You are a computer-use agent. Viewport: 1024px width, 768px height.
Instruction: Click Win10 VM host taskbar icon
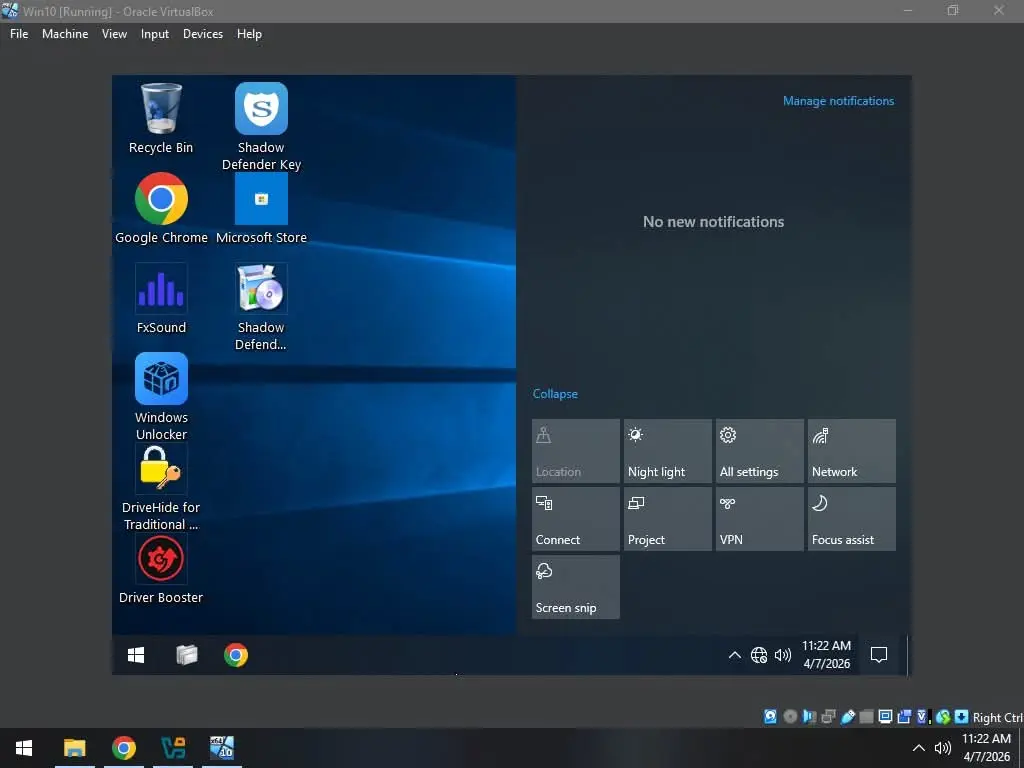click(x=222, y=748)
